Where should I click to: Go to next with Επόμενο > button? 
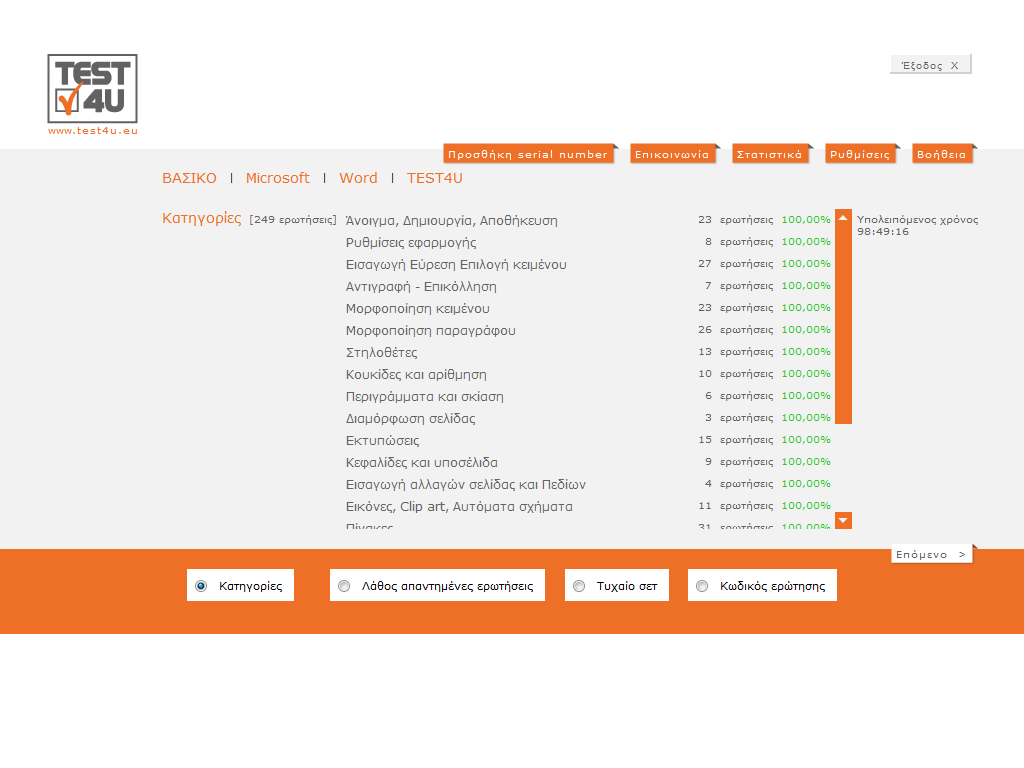931,554
